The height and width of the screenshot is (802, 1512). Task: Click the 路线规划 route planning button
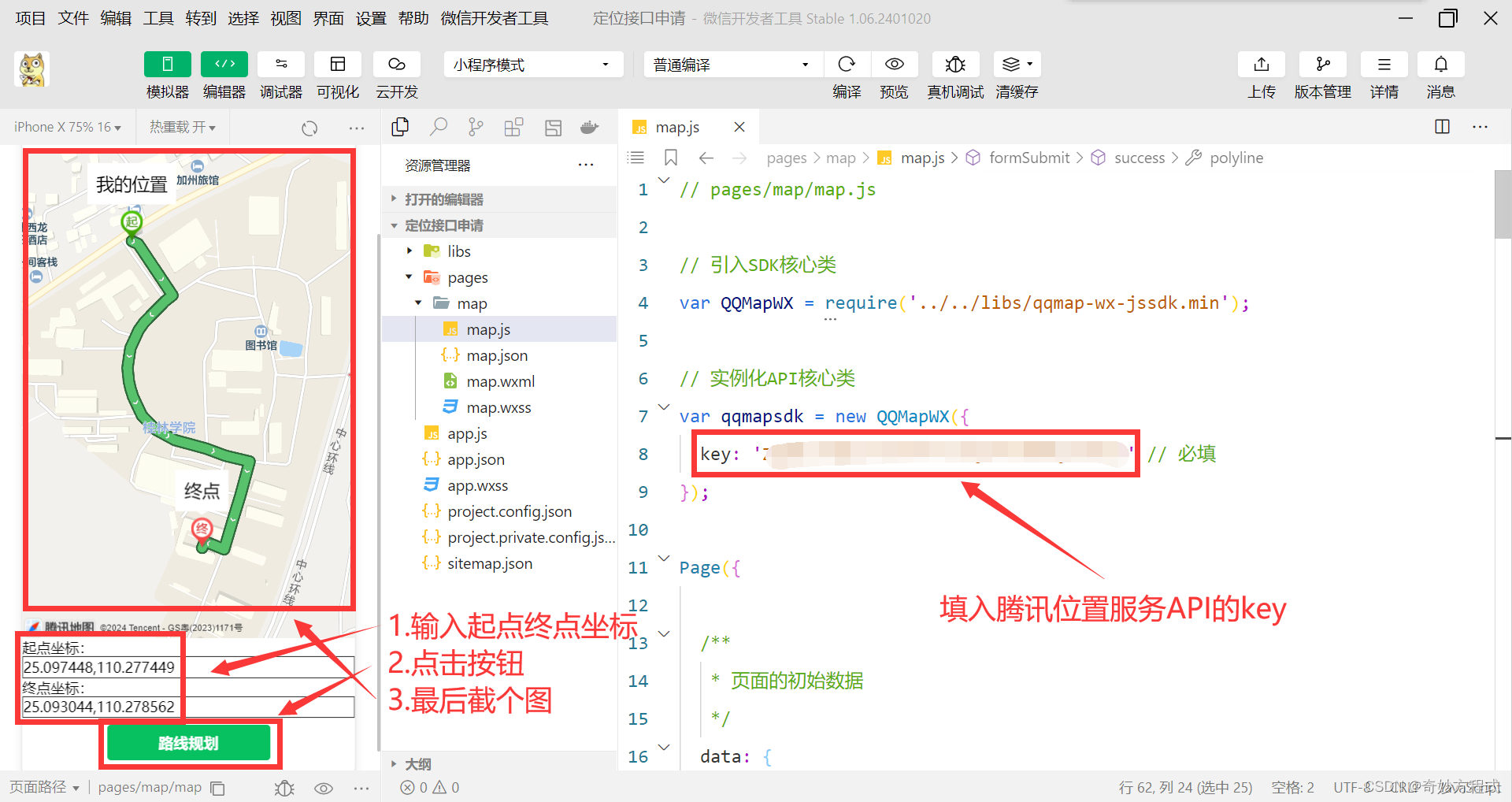tap(189, 743)
